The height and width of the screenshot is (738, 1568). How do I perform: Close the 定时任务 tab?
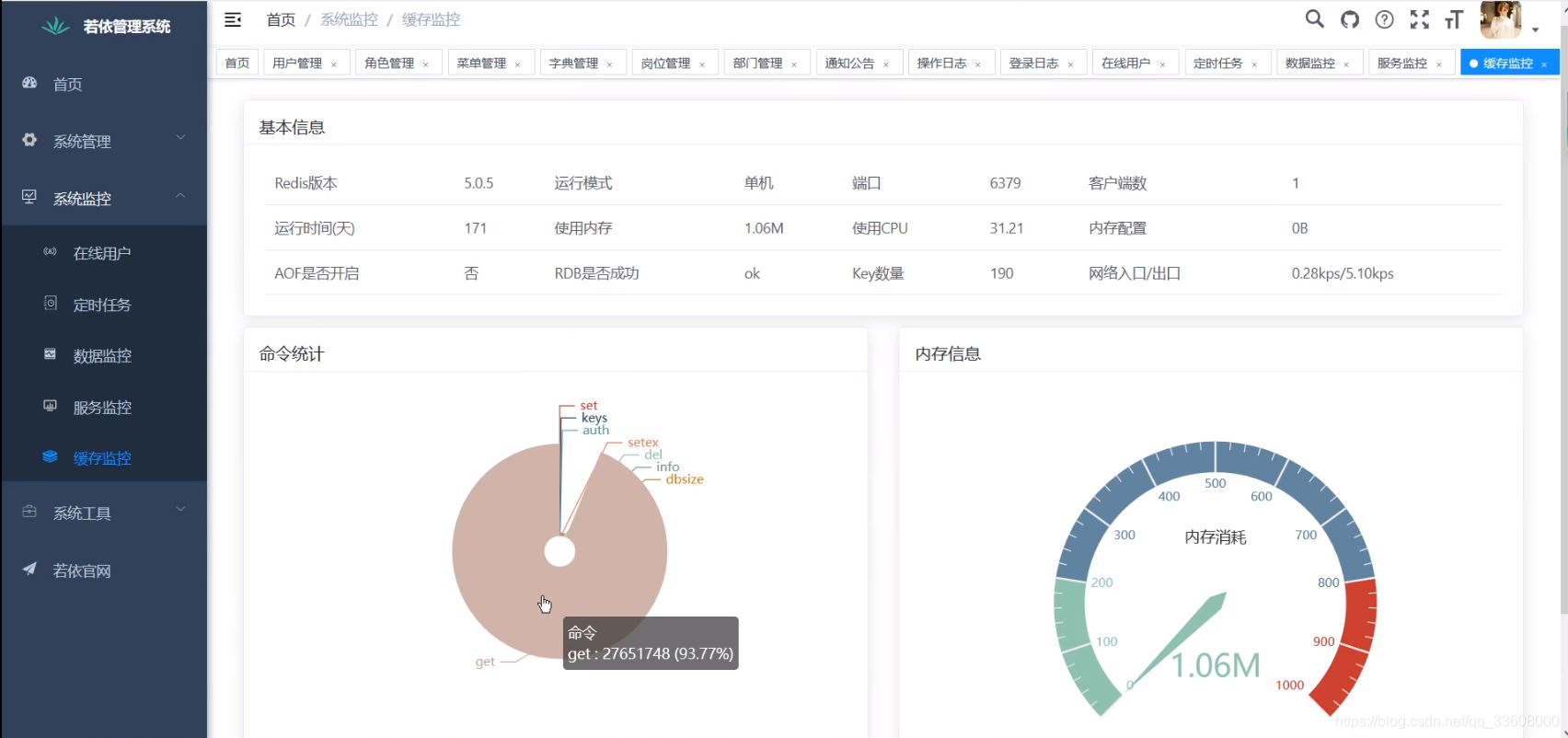pyautogui.click(x=1254, y=64)
